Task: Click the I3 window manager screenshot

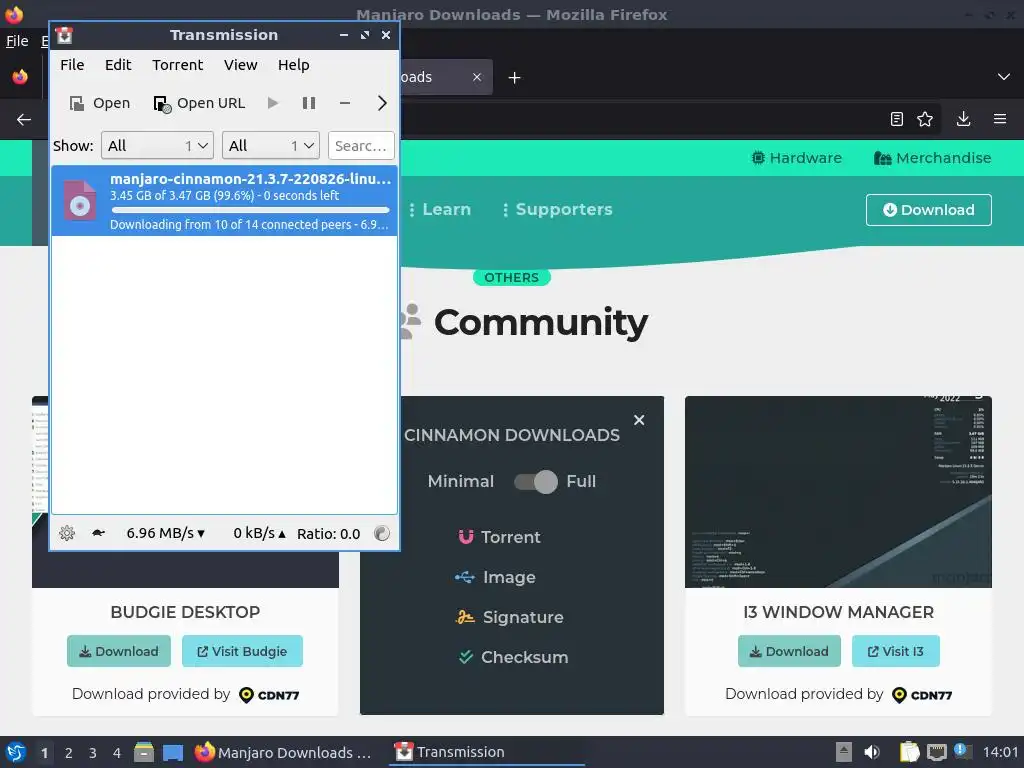Action: pyautogui.click(x=839, y=492)
